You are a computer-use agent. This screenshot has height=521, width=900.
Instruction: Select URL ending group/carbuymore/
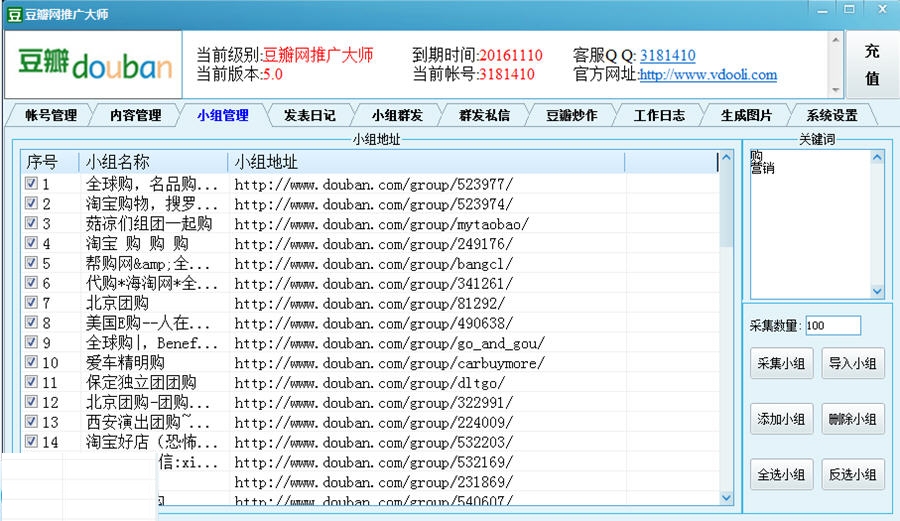[x=390, y=363]
